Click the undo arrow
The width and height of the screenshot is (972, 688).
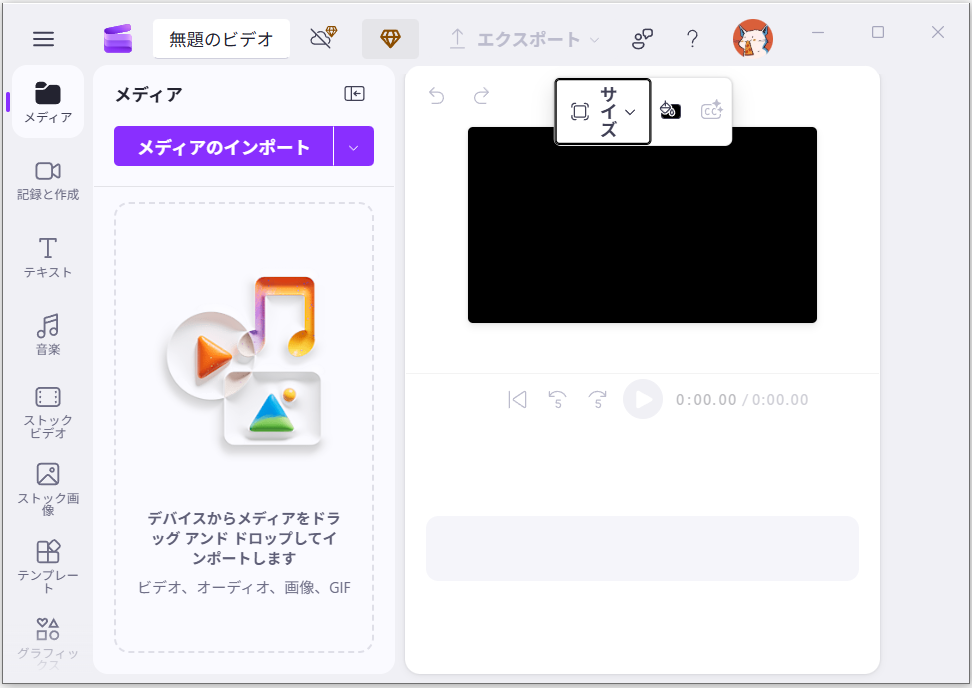pos(436,95)
